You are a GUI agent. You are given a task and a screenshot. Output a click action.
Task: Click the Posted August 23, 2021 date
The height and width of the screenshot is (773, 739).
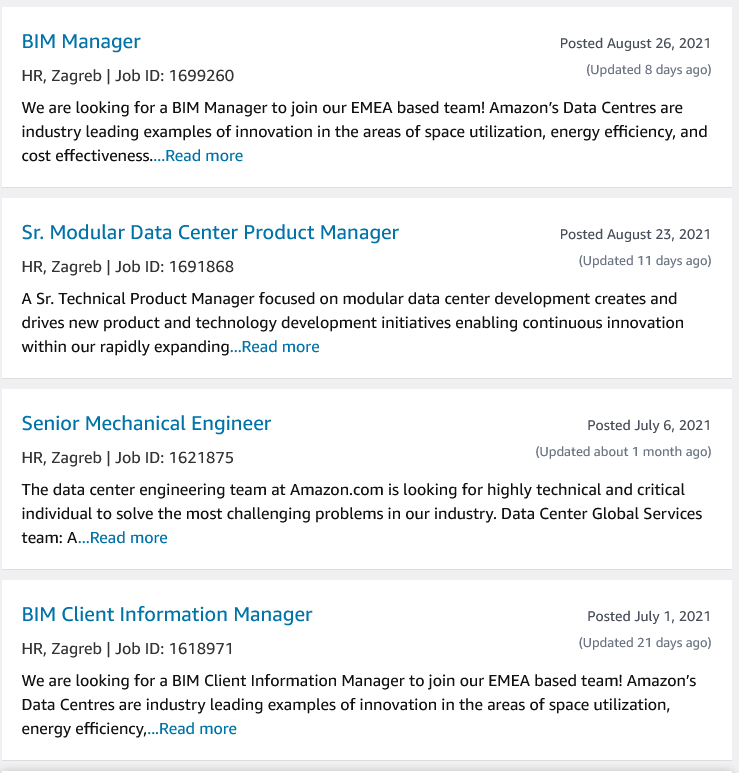(x=635, y=235)
